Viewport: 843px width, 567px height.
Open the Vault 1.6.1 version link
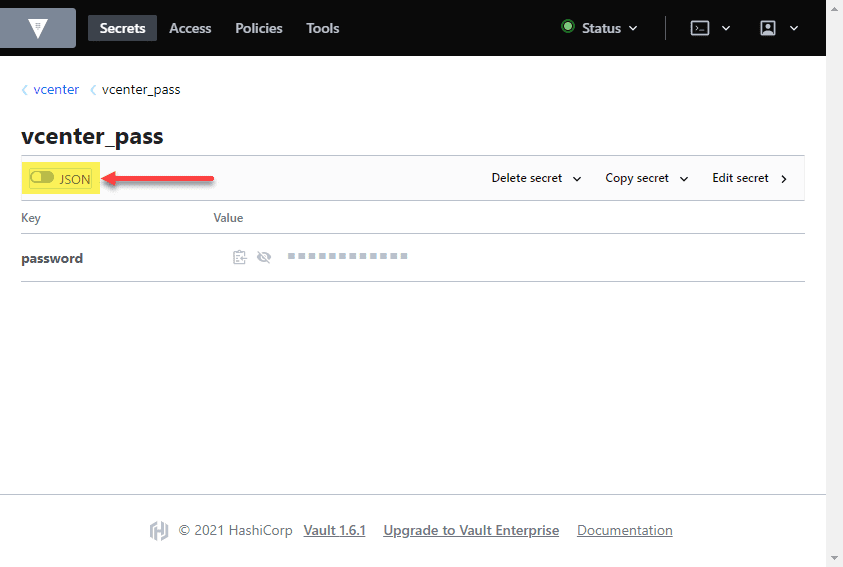coord(334,530)
